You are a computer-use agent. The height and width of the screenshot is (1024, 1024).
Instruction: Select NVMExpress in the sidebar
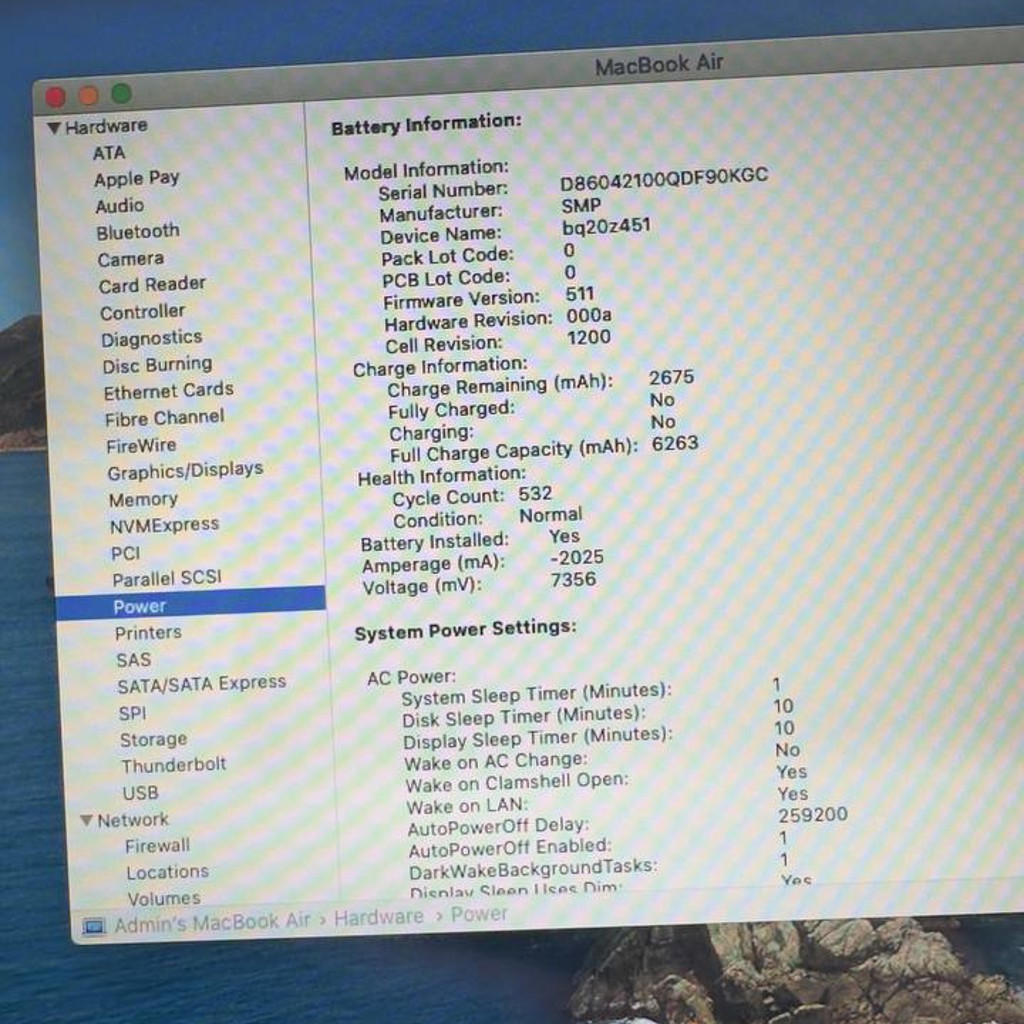tap(165, 525)
